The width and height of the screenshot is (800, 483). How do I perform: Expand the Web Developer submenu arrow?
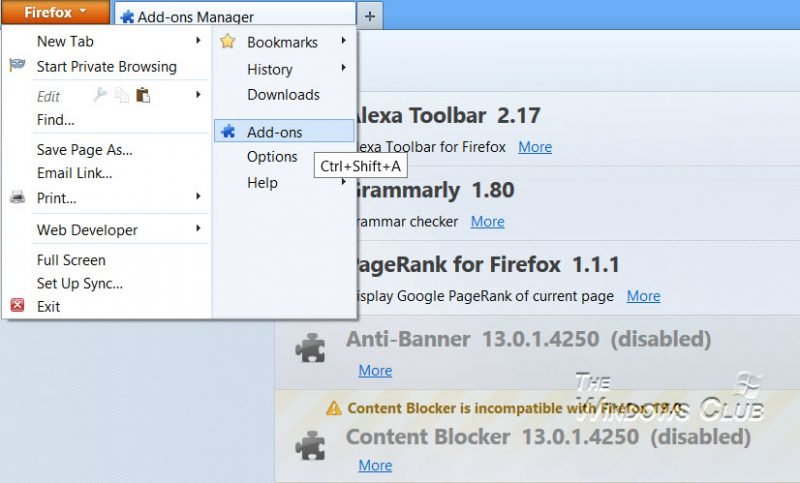(x=198, y=229)
